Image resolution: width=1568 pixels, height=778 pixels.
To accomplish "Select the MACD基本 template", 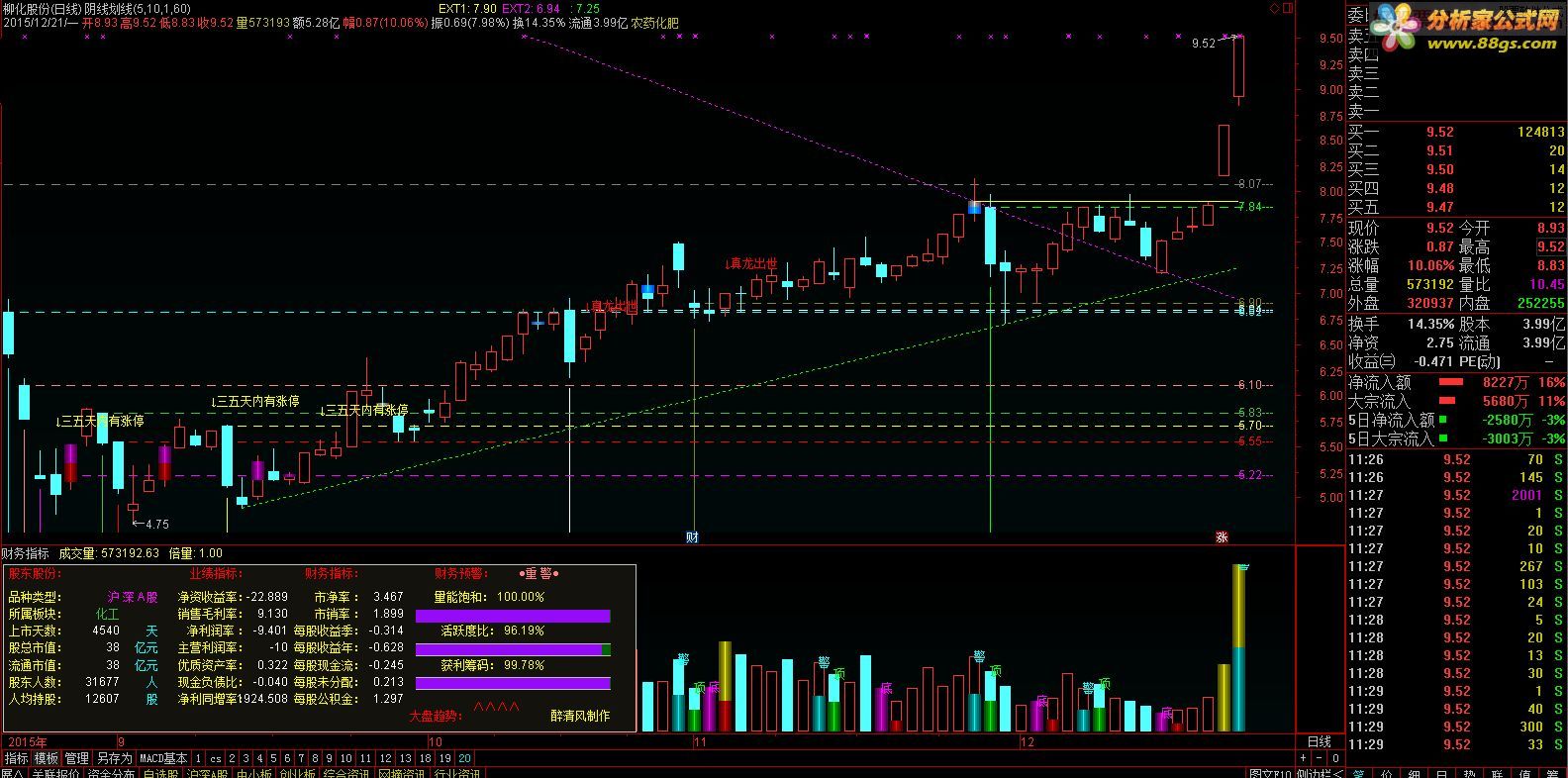I will click(x=163, y=758).
